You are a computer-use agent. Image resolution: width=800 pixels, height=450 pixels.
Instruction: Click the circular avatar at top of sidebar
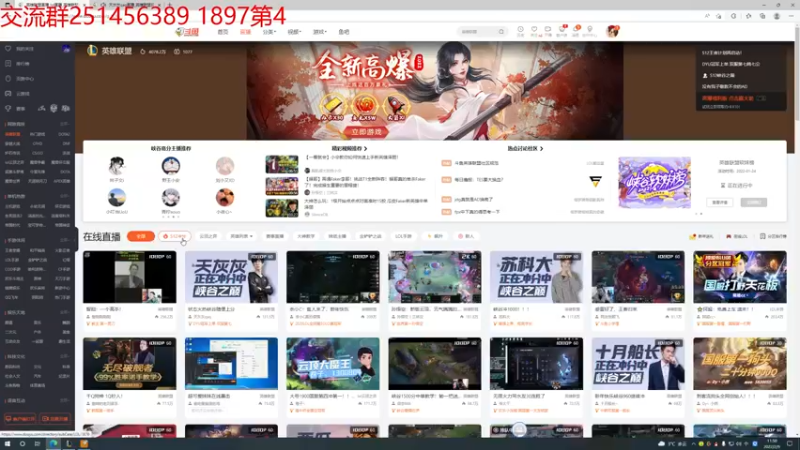pos(66,48)
